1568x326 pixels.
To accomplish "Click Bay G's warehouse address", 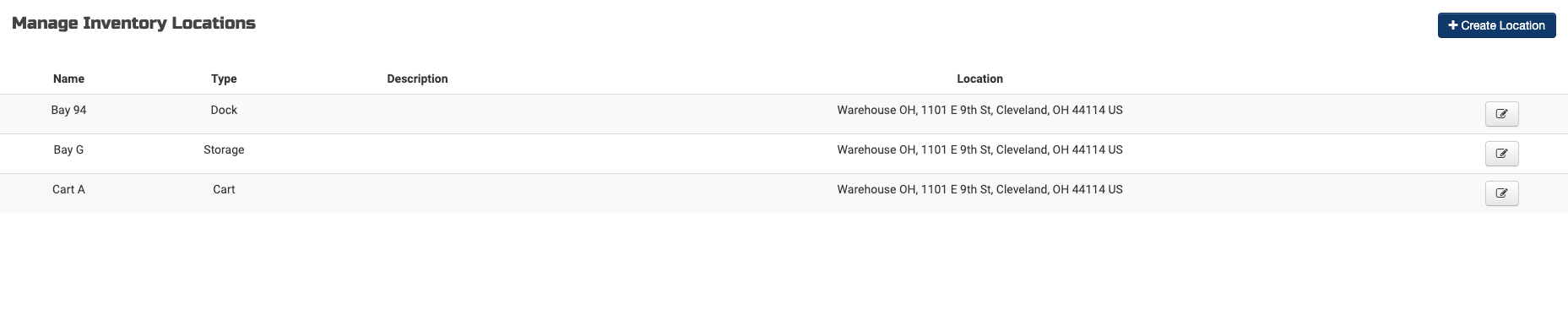I will point(979,149).
